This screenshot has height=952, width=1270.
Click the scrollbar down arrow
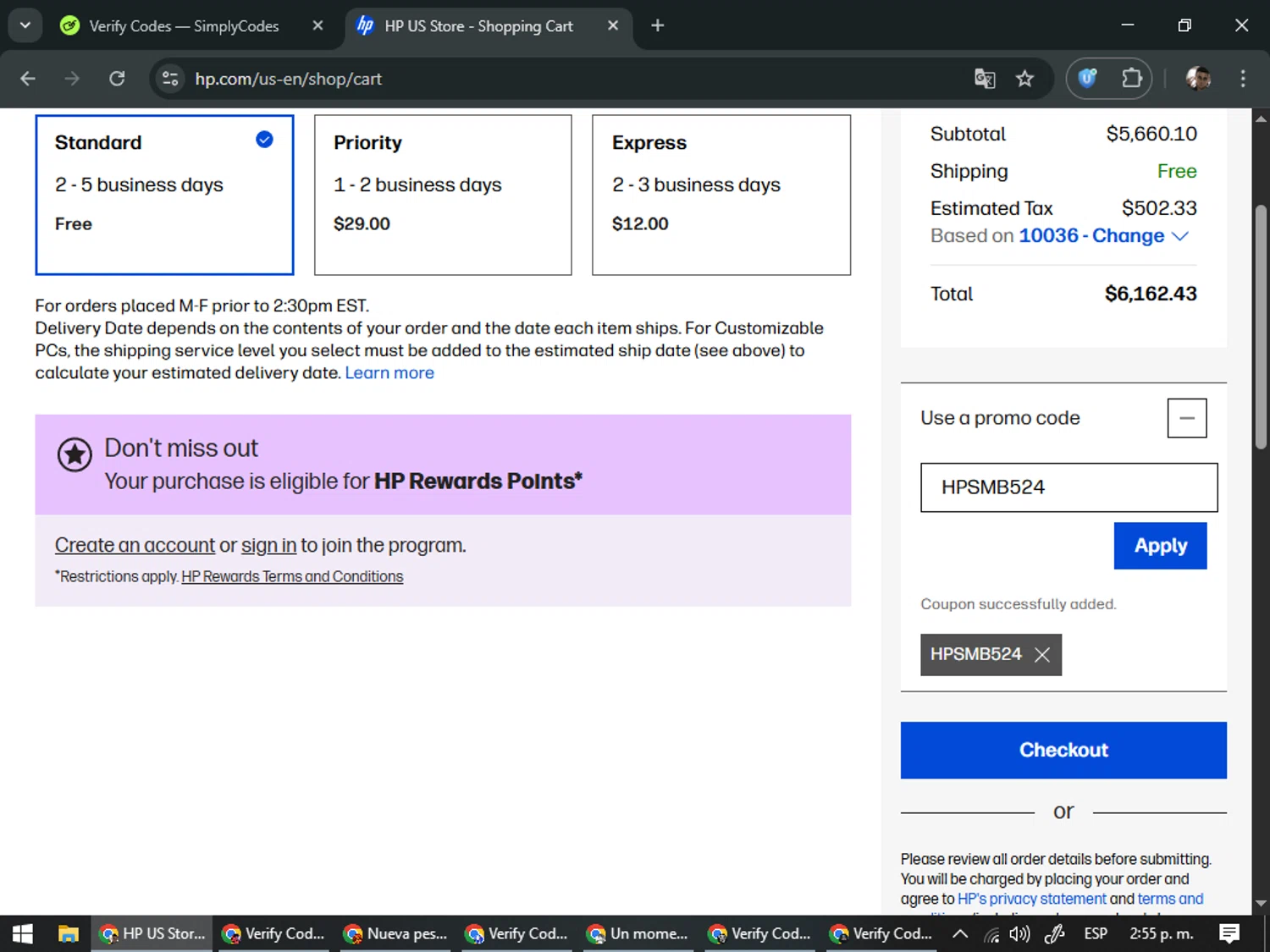coord(1261,904)
